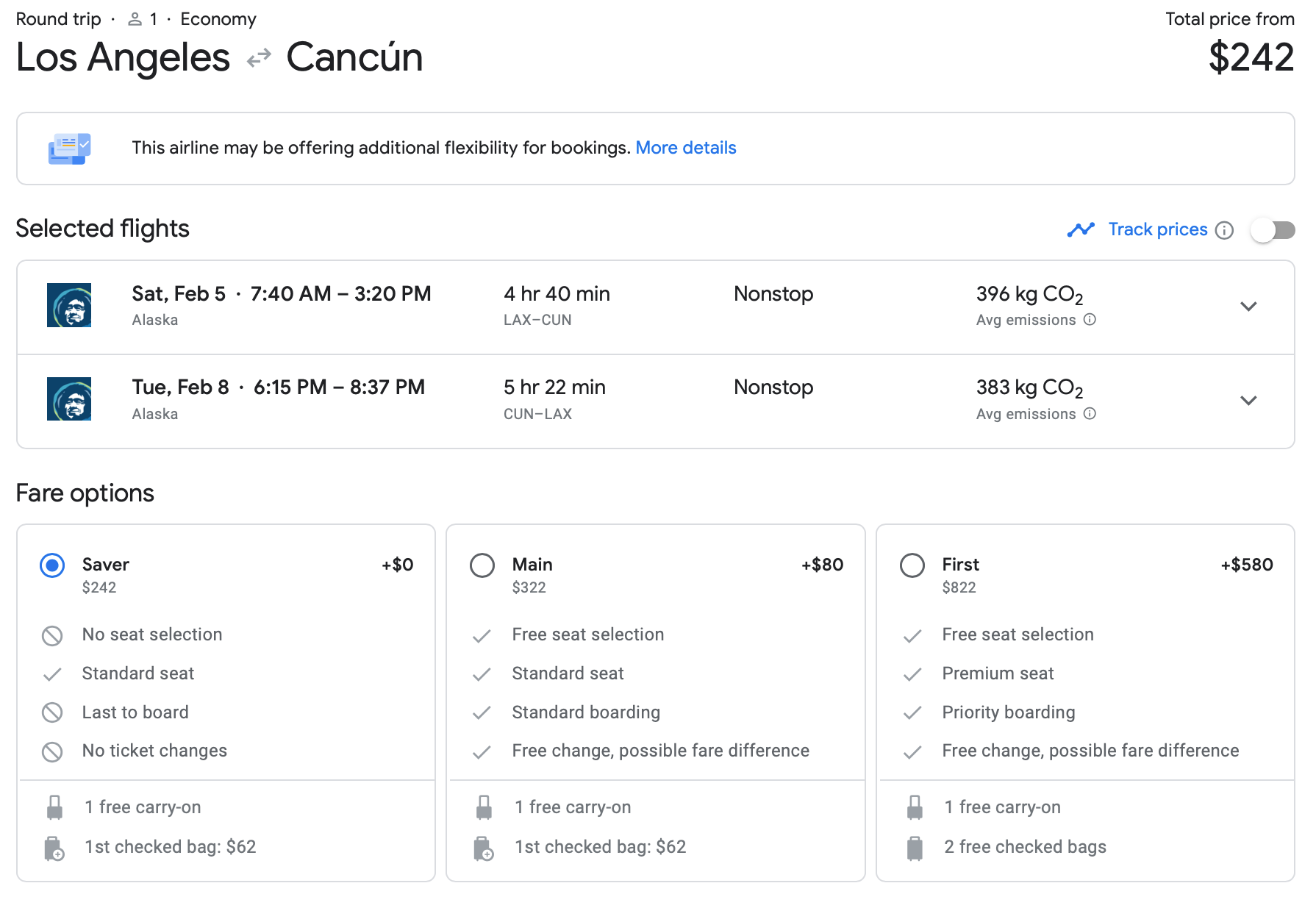This screenshot has height=897, width=1316.
Task: Click checked bag icon in Saver fare
Action: pyautogui.click(x=54, y=848)
